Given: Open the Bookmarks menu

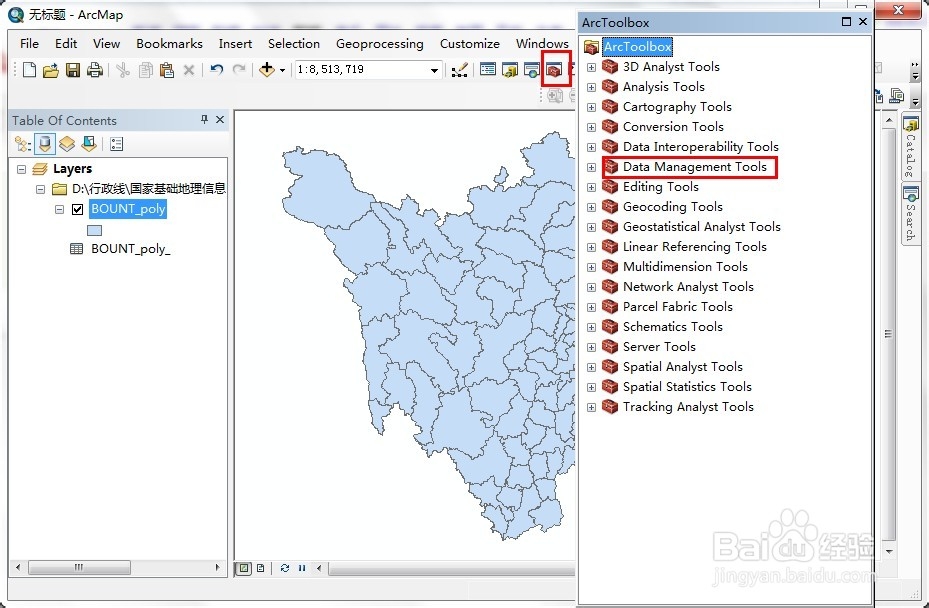Looking at the screenshot, I should point(169,44).
